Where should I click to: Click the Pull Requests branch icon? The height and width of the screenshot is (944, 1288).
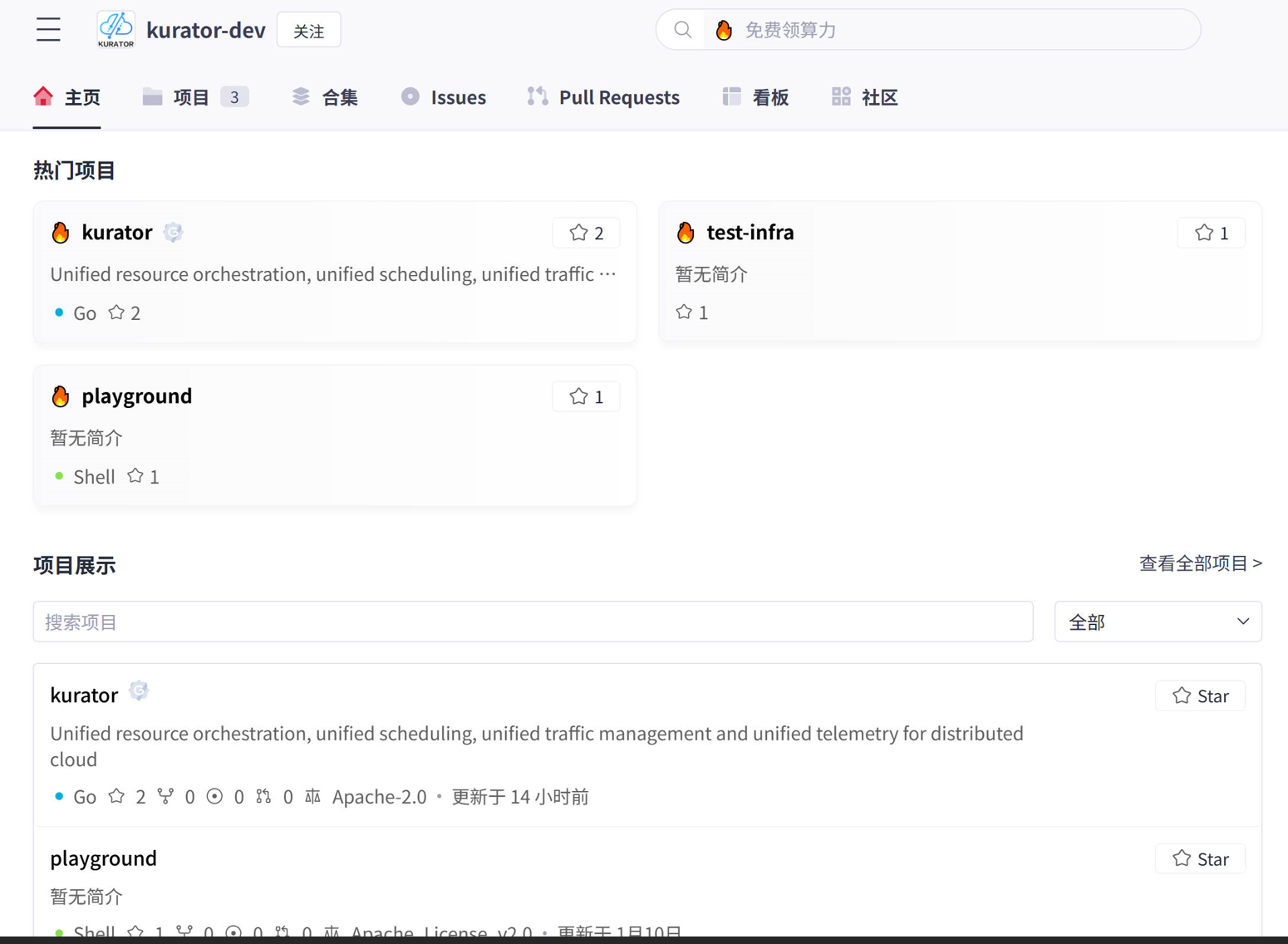(538, 96)
